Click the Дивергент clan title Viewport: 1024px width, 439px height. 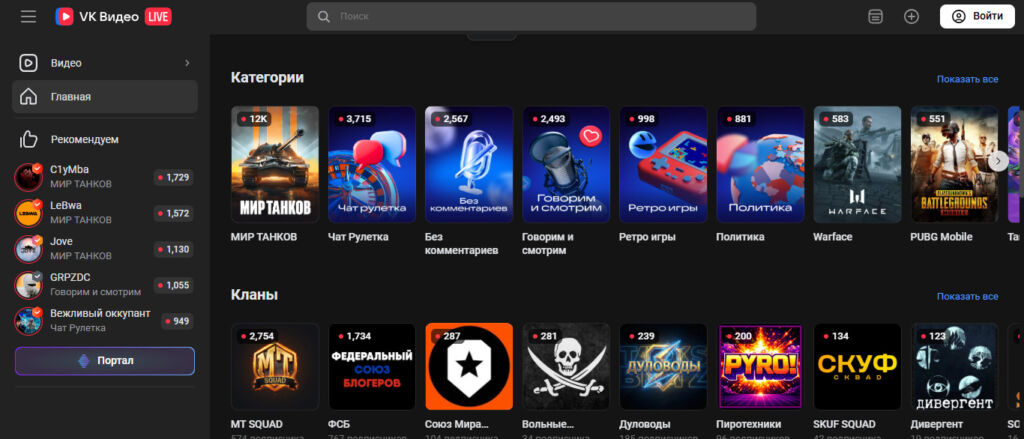coord(936,424)
